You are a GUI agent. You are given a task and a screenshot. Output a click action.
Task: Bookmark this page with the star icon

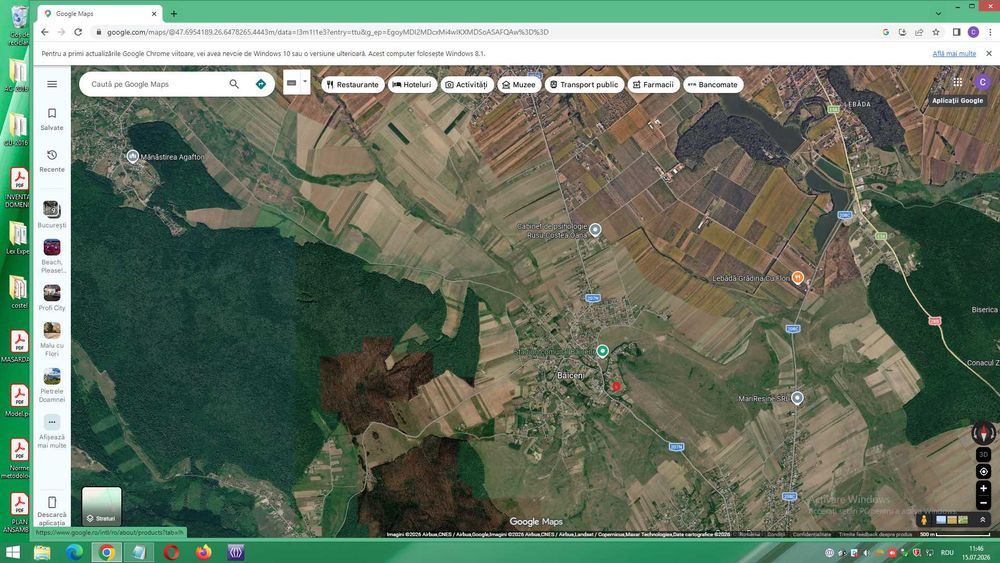click(x=936, y=32)
